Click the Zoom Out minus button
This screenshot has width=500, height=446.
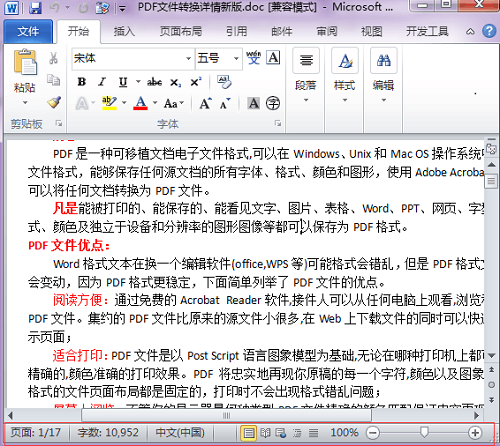point(373,433)
